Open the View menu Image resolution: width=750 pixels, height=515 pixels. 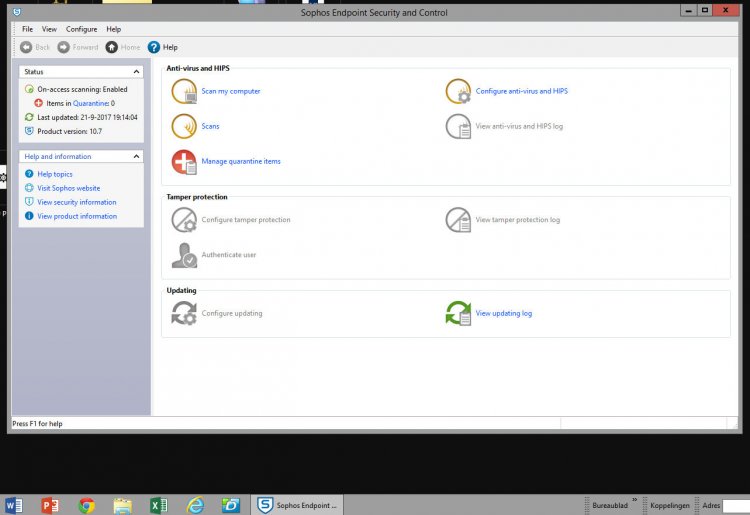(x=49, y=29)
